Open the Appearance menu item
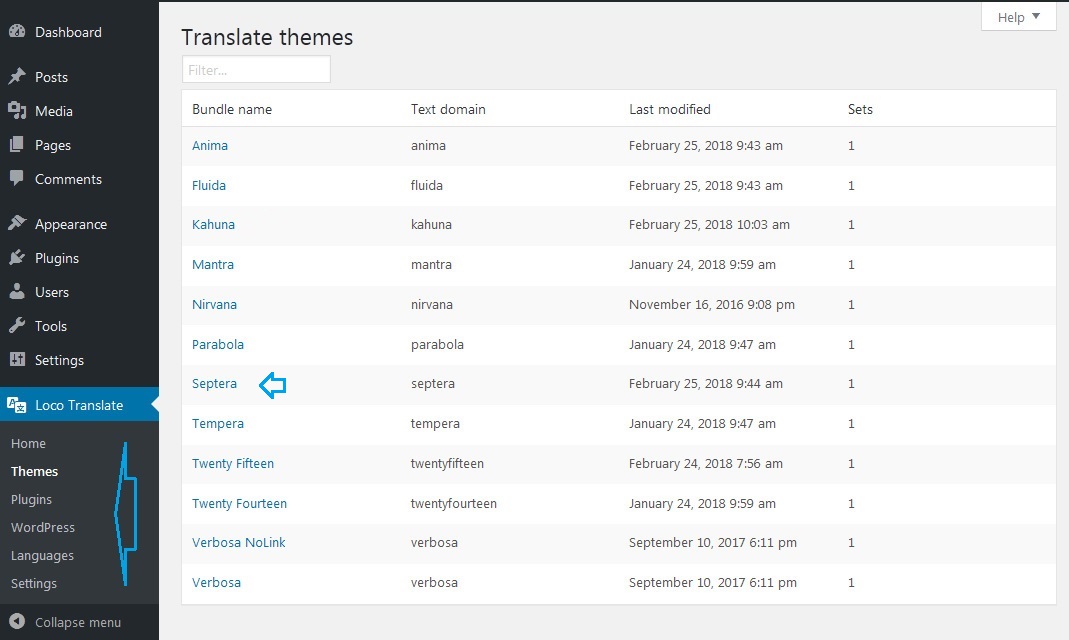Image resolution: width=1069 pixels, height=640 pixels. pos(71,224)
